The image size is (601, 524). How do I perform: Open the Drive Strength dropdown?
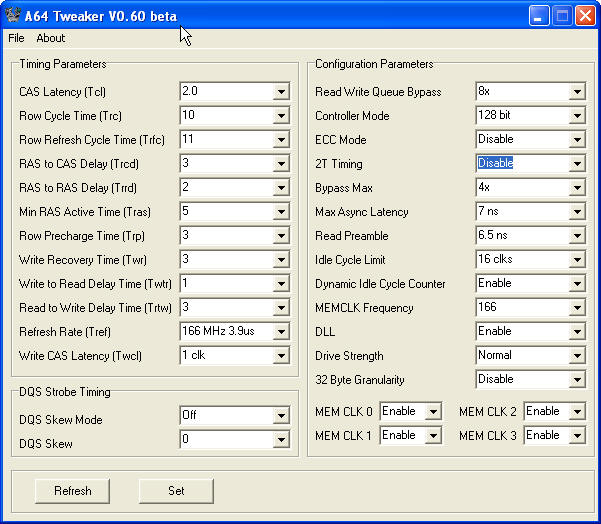coord(577,356)
